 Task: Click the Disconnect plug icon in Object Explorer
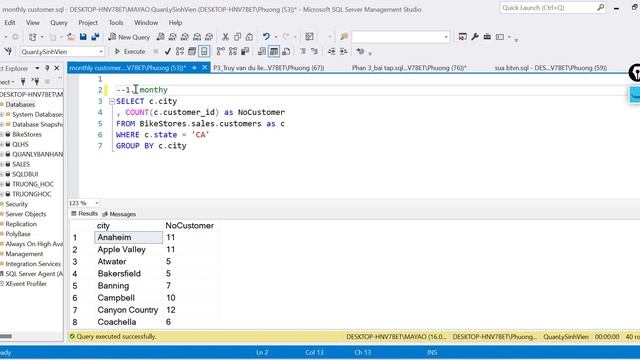pos(36,82)
